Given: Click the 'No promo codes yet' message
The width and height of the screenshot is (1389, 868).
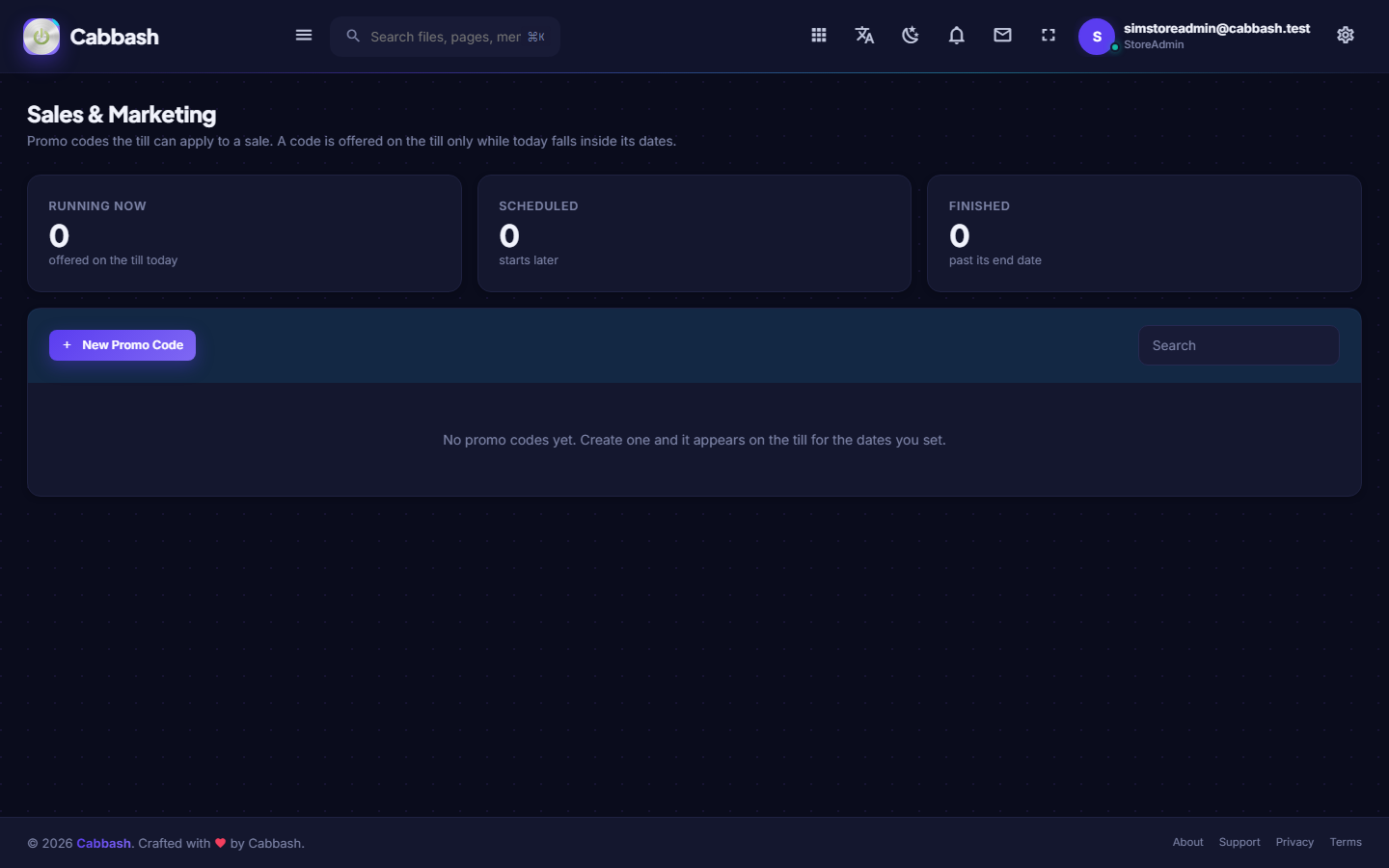Looking at the screenshot, I should (694, 440).
